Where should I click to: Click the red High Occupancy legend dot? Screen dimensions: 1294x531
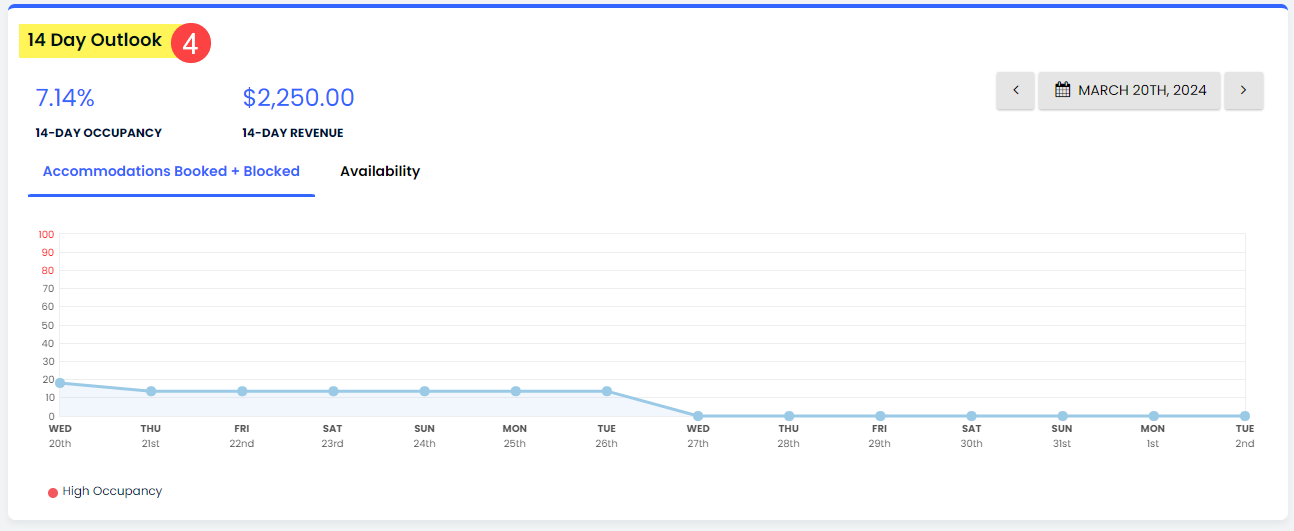tap(53, 492)
